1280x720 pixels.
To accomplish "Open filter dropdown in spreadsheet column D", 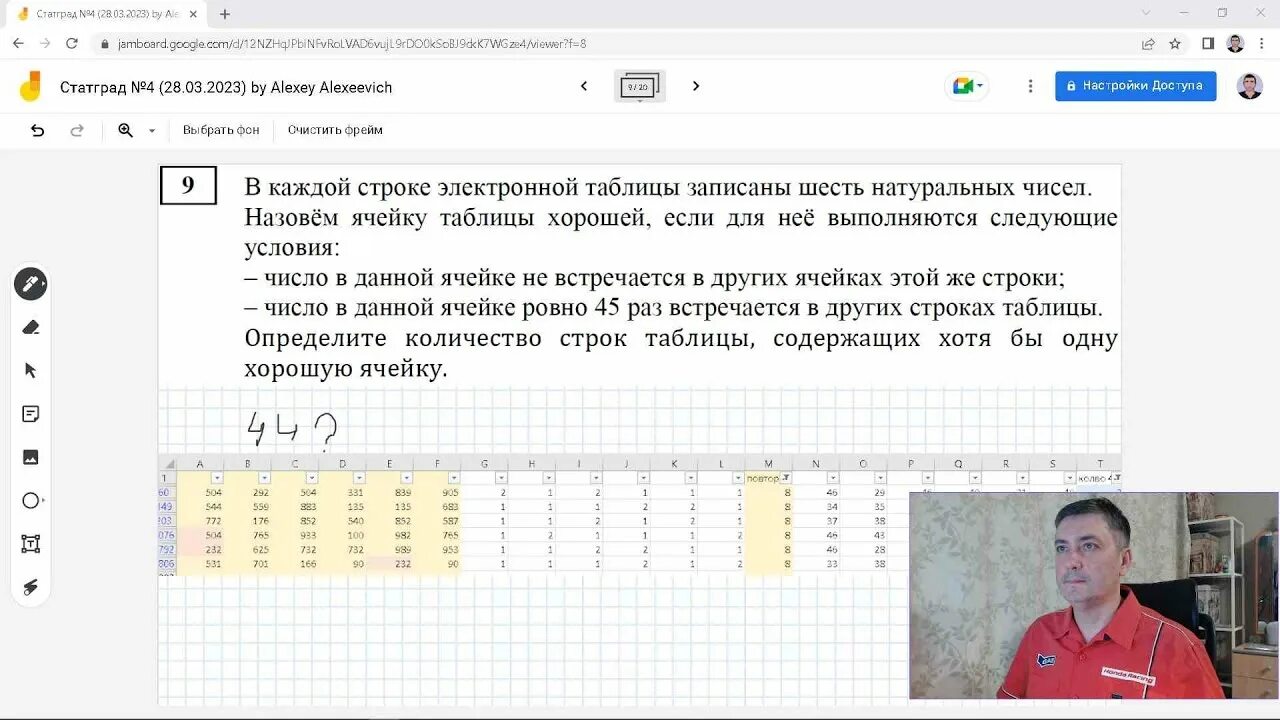I will (x=358, y=478).
